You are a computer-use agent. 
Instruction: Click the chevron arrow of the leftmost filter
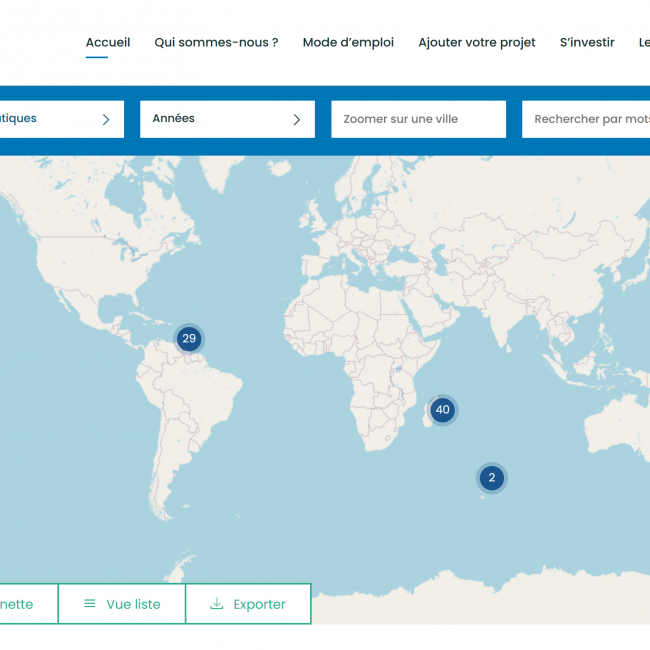point(106,119)
